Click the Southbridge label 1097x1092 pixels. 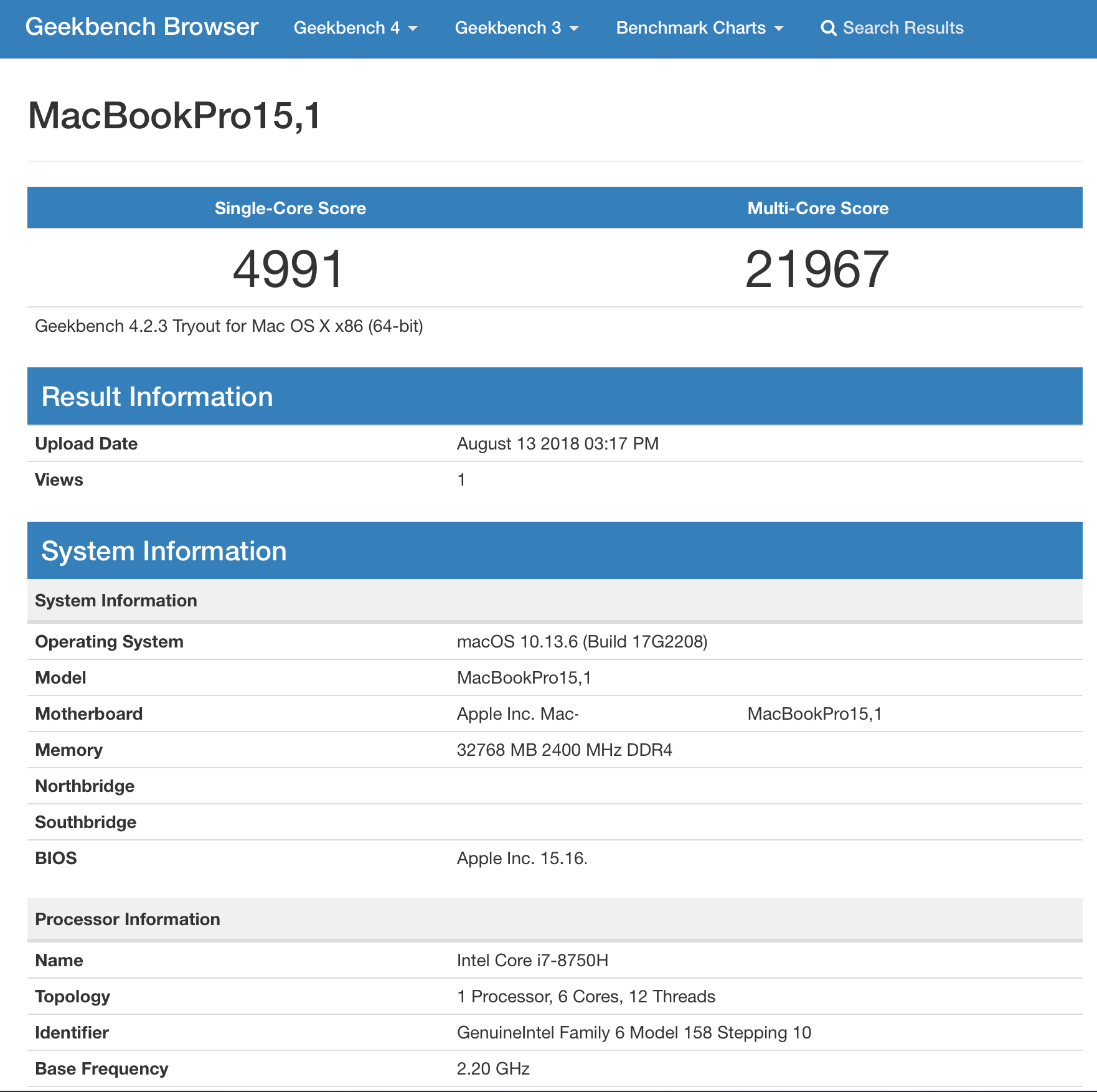tap(86, 822)
